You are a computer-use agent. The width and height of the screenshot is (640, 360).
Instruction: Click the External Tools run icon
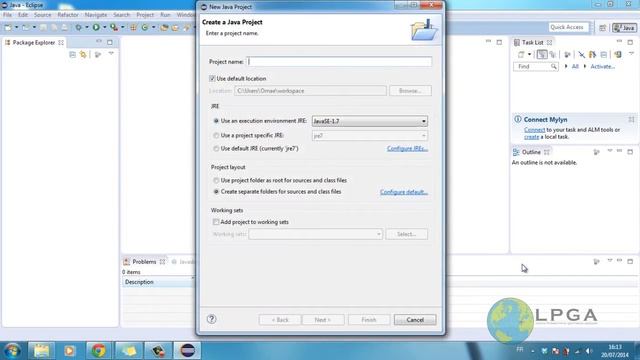(114, 27)
